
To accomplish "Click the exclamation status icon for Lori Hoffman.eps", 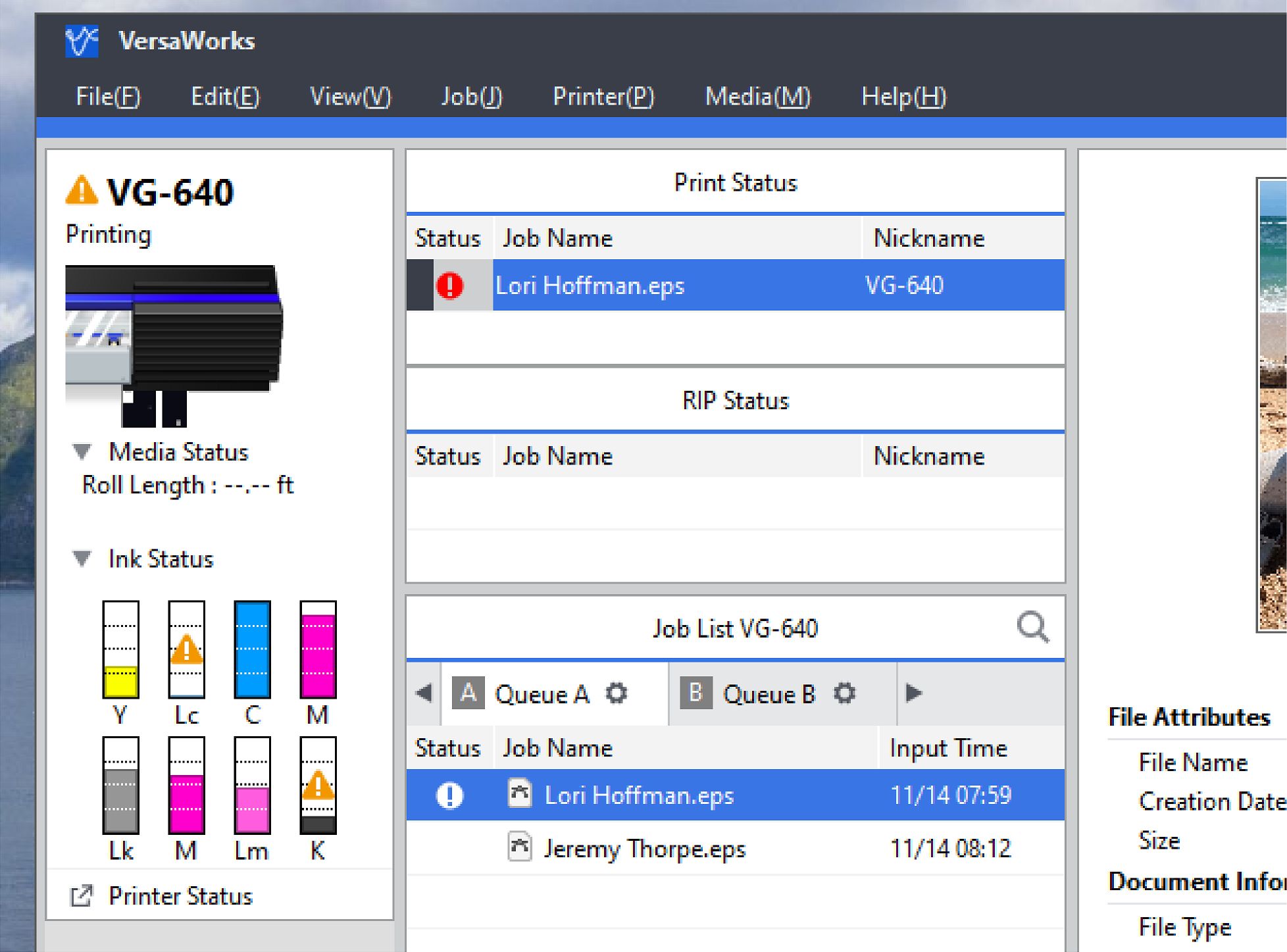I will 450,795.
